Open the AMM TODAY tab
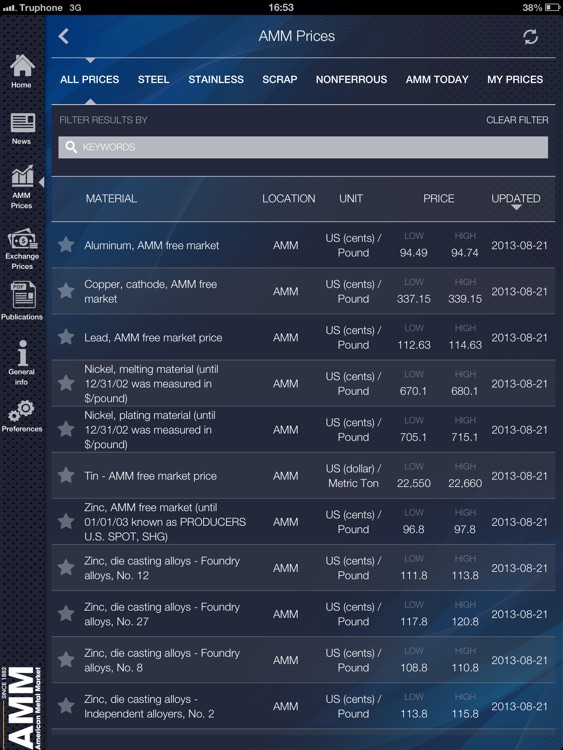This screenshot has width=563, height=750. pos(437,79)
